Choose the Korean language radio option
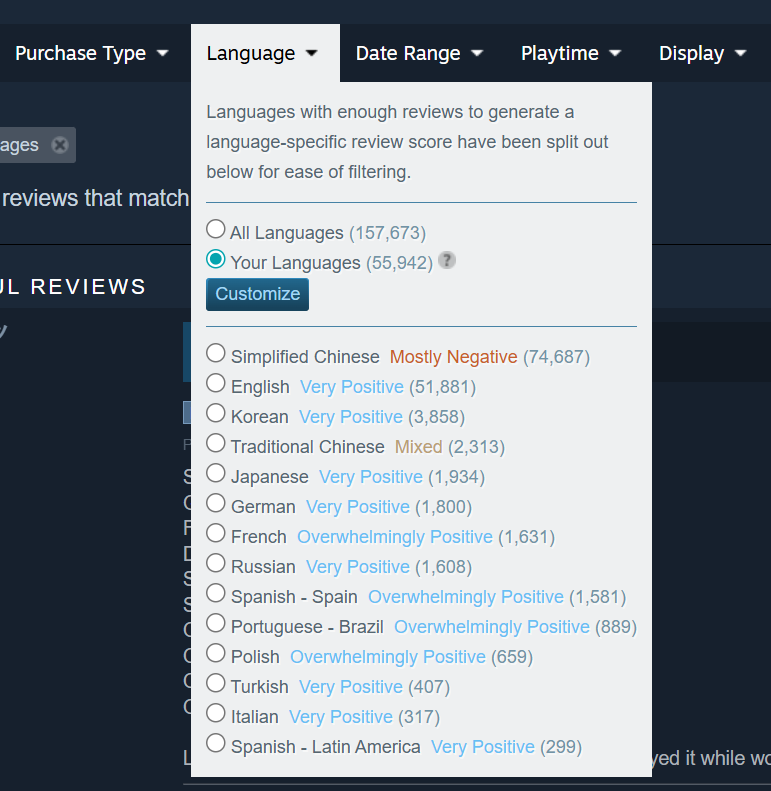Screen dimensions: 771x791 215,413
